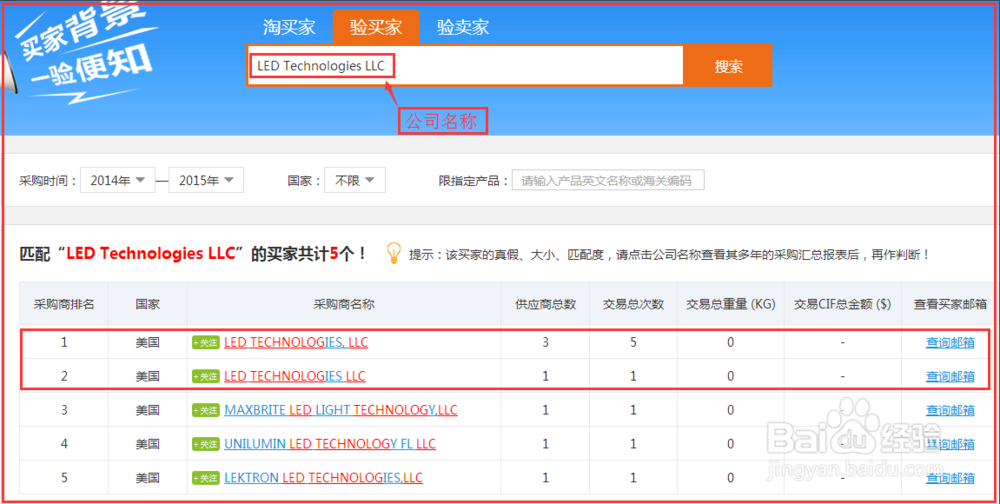The image size is (1000, 504).
Task: Open MAXBRITE LED LIGHT TECHNOLOGY,LLC link
Action: coord(341,410)
